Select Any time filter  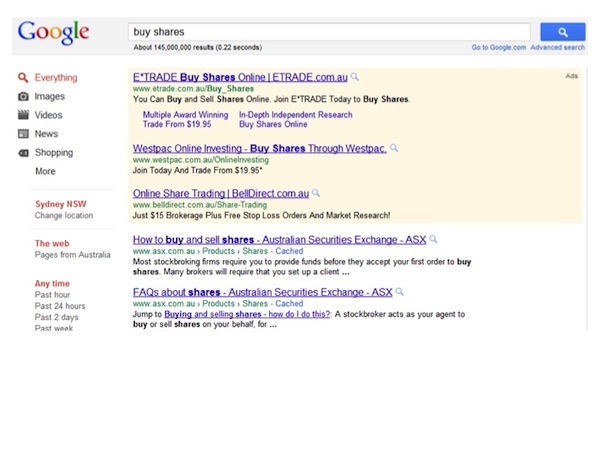[52, 284]
